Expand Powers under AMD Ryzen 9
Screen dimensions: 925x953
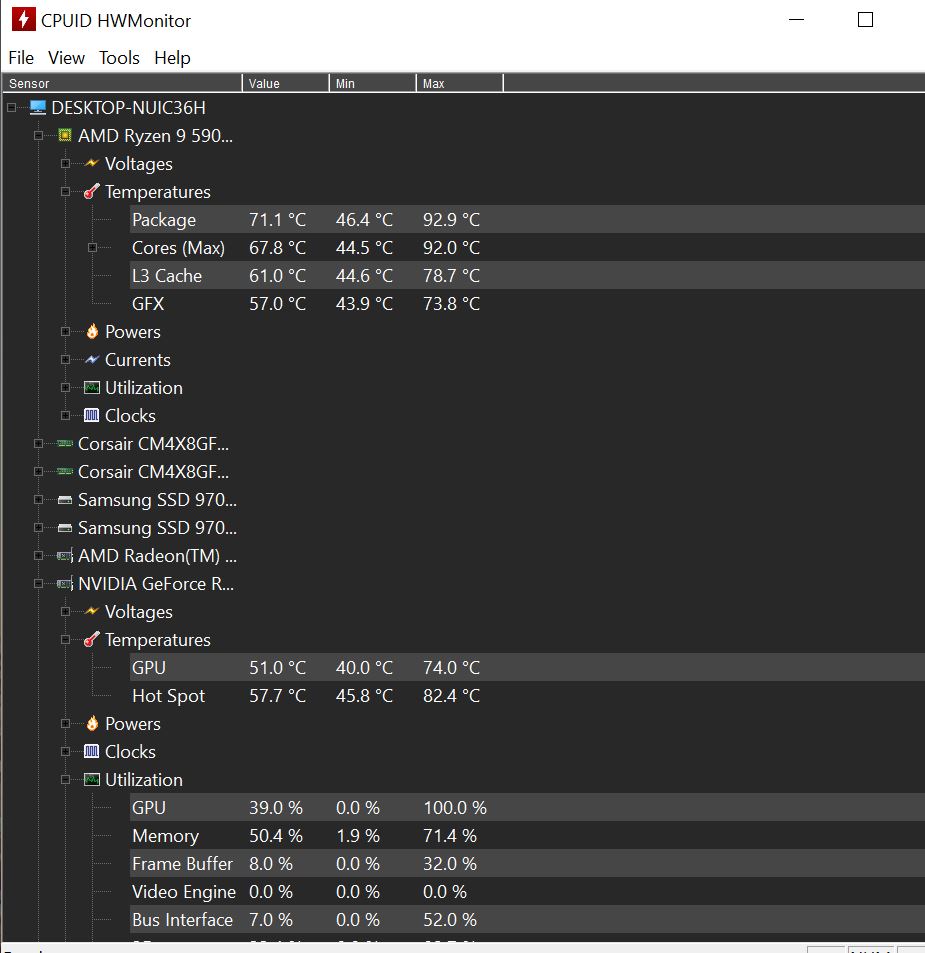click(x=65, y=331)
